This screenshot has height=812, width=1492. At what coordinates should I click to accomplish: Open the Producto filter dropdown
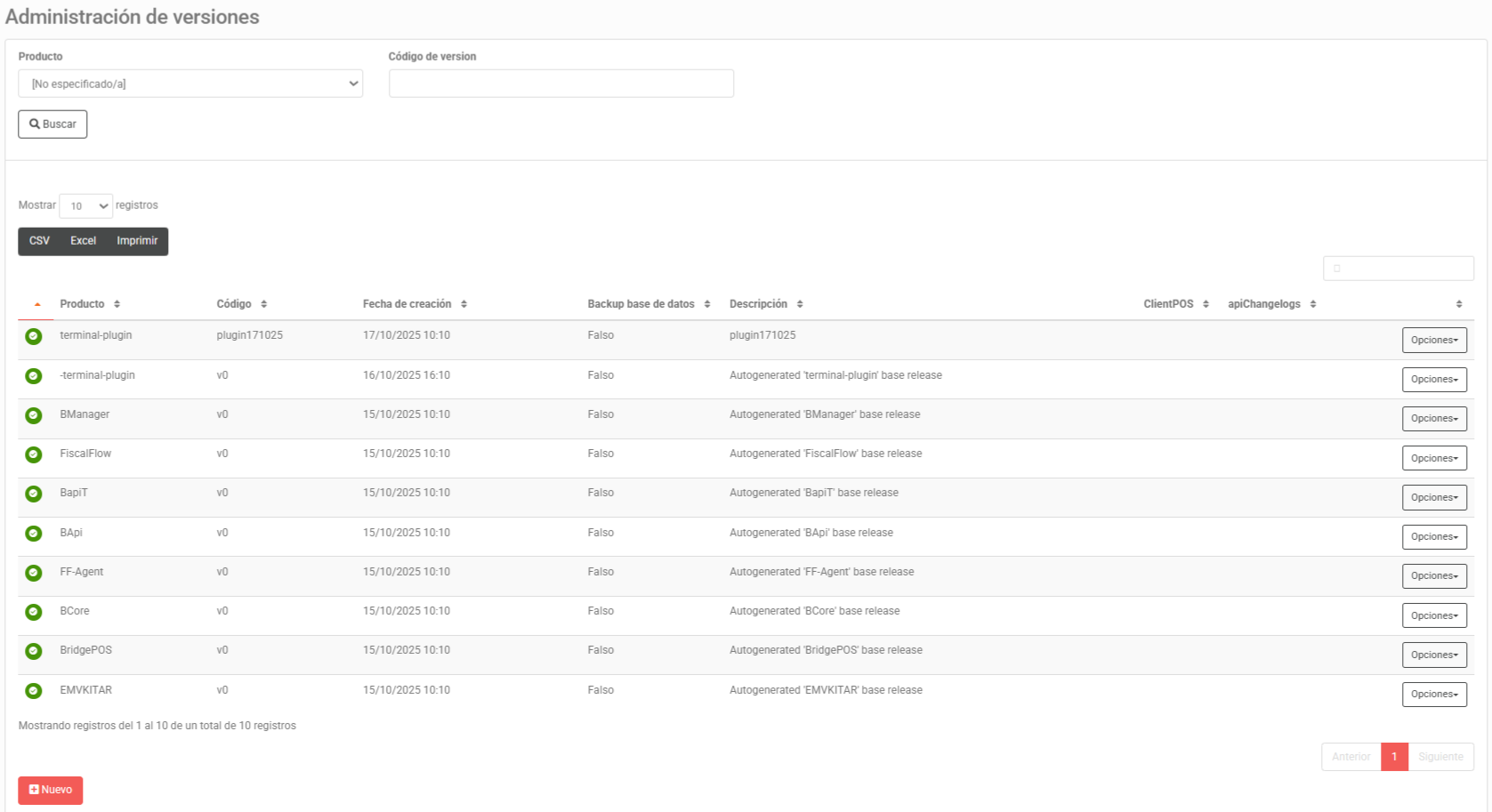pos(190,84)
